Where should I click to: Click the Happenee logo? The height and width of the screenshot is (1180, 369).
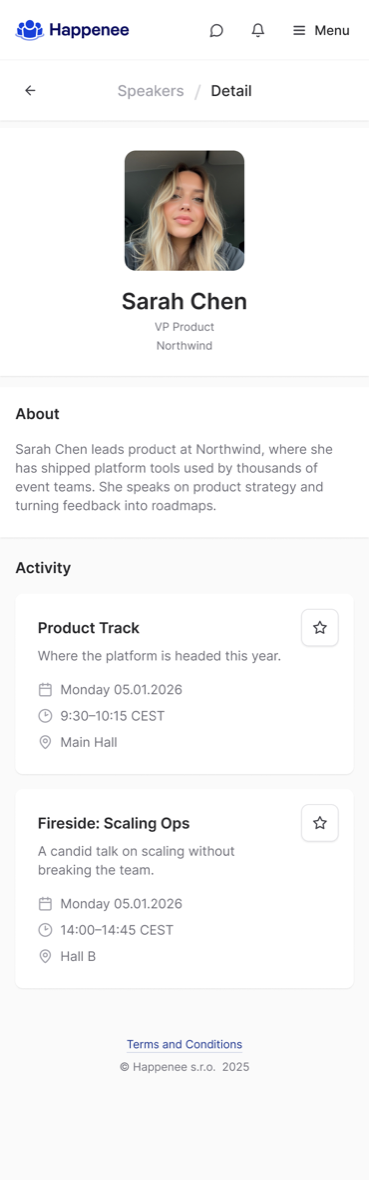click(72, 30)
